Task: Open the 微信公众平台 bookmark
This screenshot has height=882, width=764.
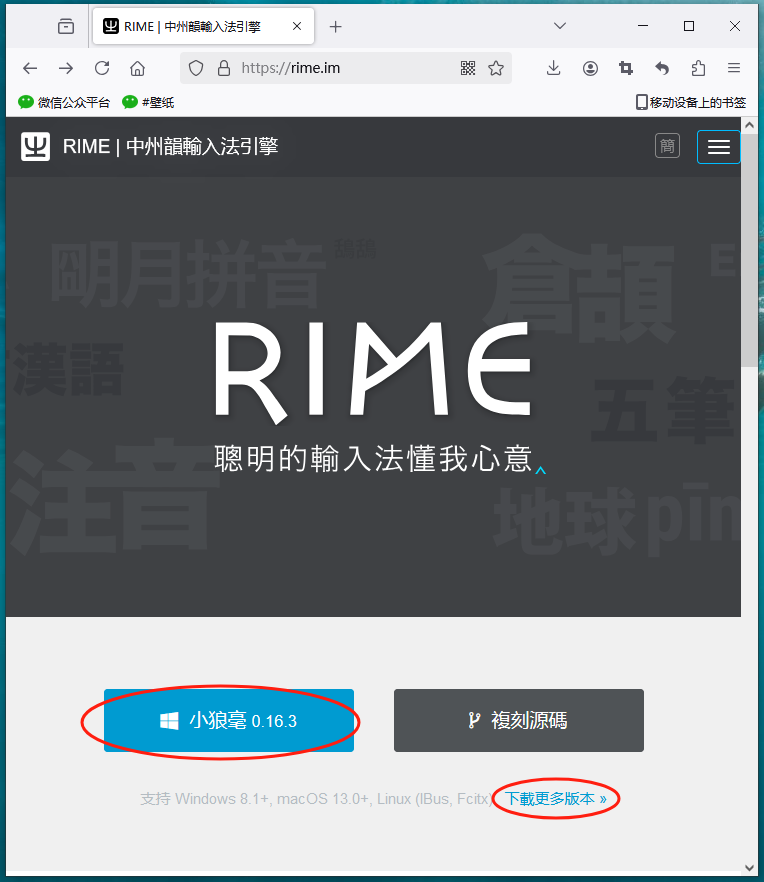Action: [64, 102]
